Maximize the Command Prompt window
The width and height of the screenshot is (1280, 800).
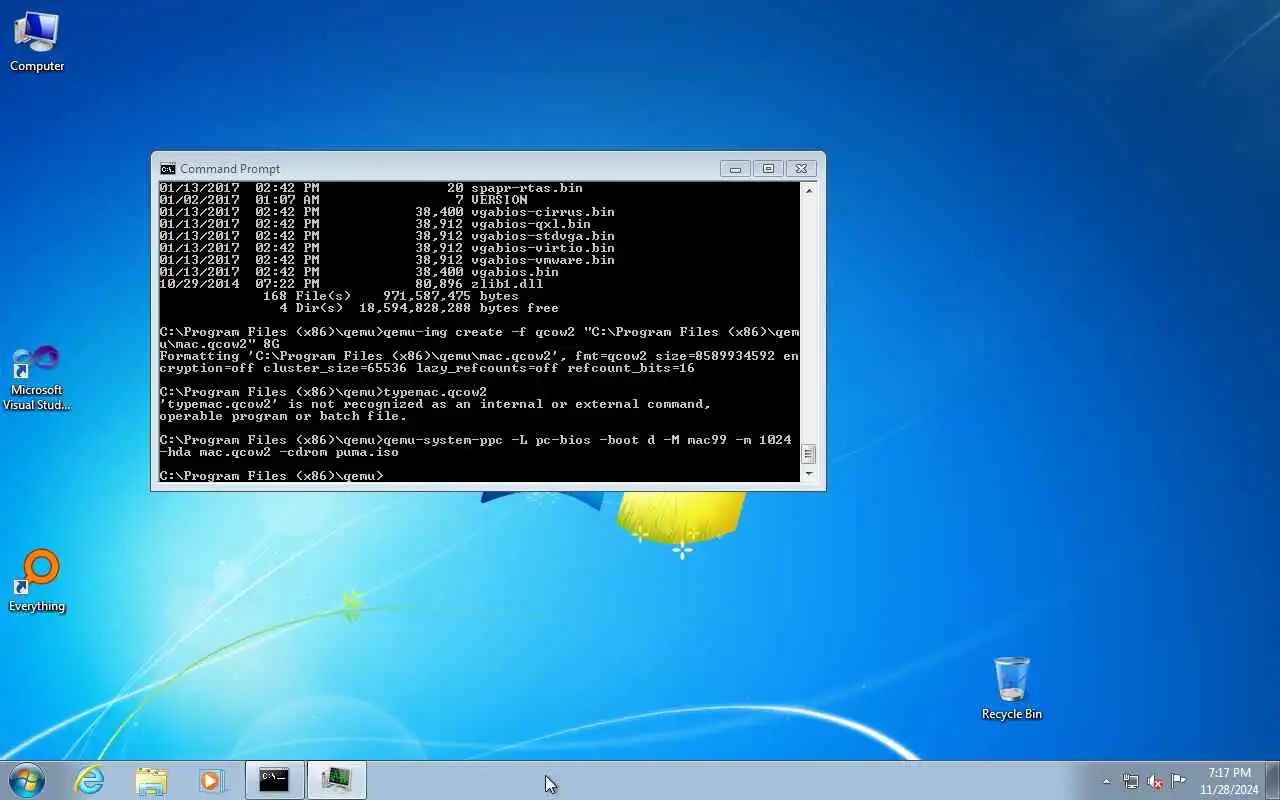point(768,169)
